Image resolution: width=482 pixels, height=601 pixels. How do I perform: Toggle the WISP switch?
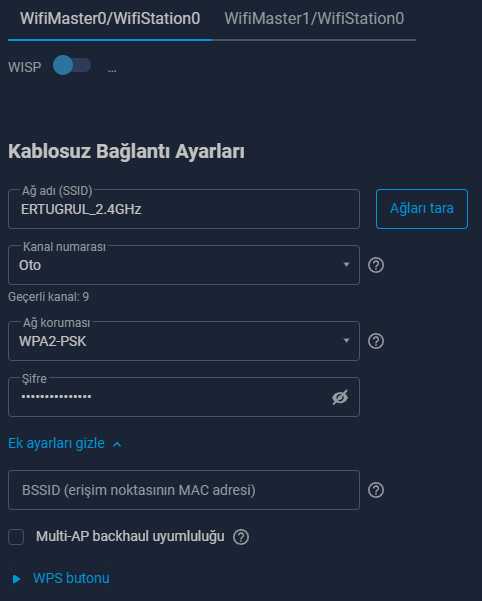(72, 65)
